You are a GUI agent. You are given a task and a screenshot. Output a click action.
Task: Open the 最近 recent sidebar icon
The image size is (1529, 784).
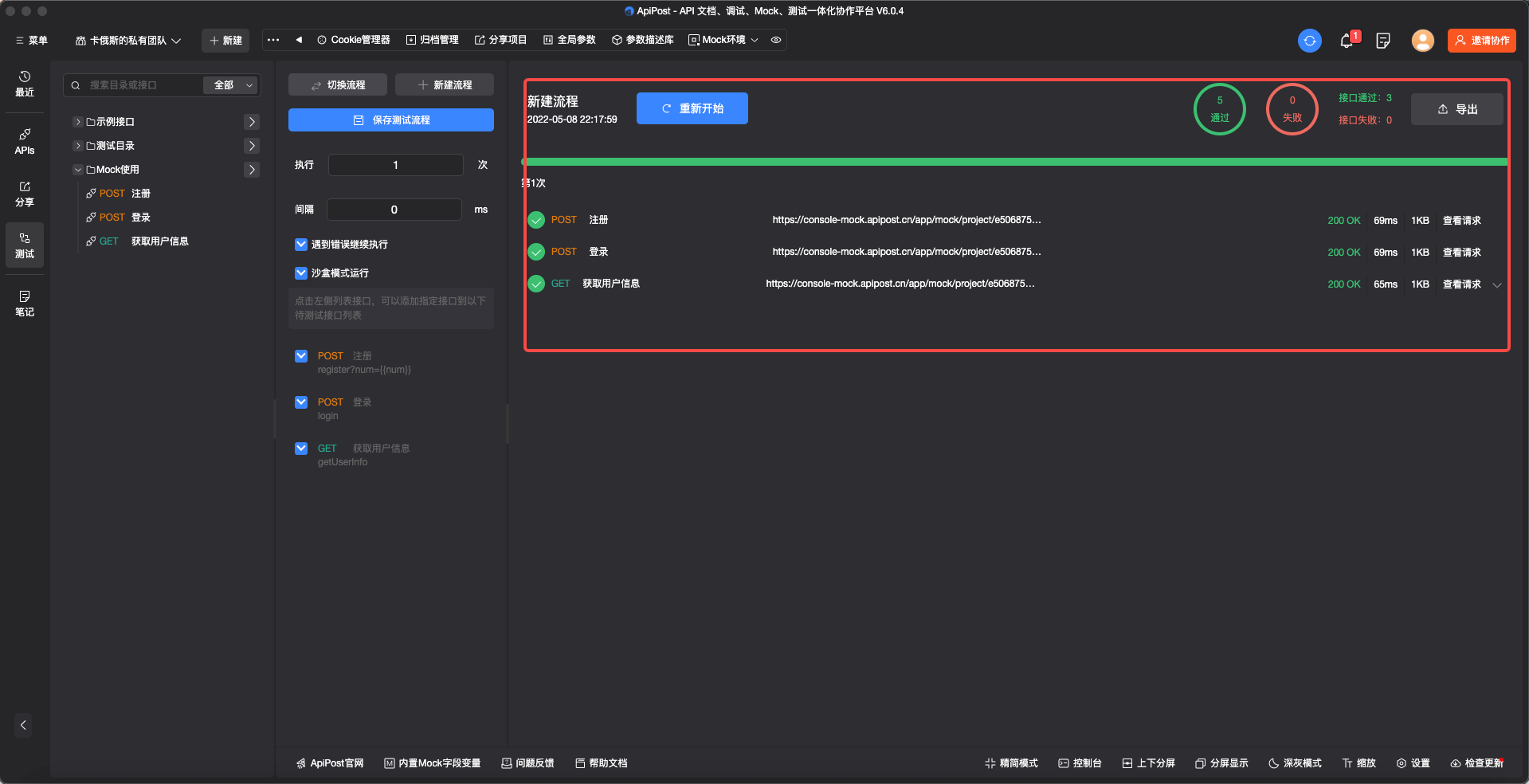pyautogui.click(x=25, y=84)
